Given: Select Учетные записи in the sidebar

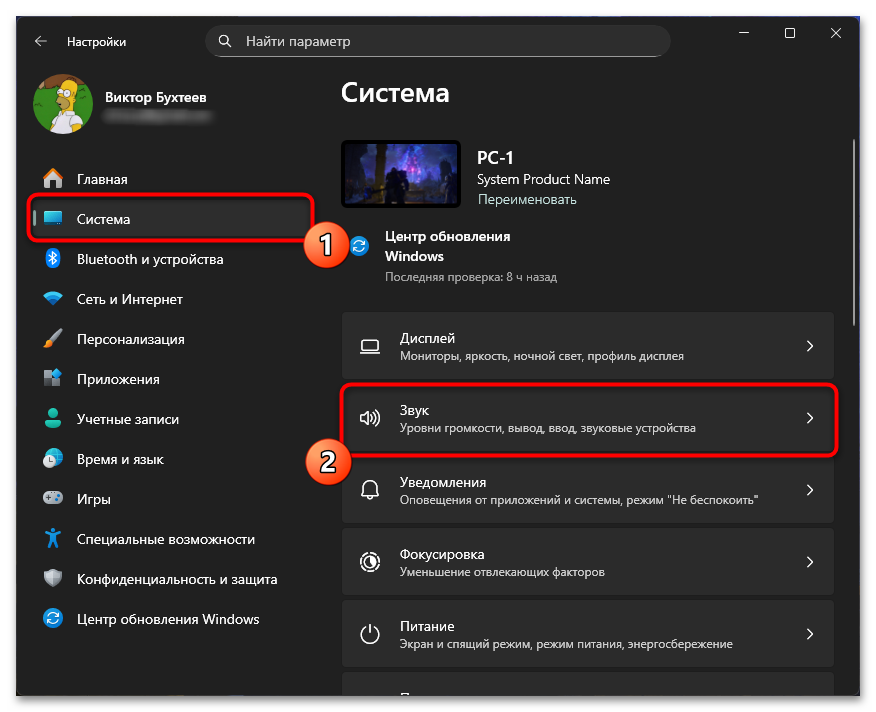Looking at the screenshot, I should click(120, 418).
